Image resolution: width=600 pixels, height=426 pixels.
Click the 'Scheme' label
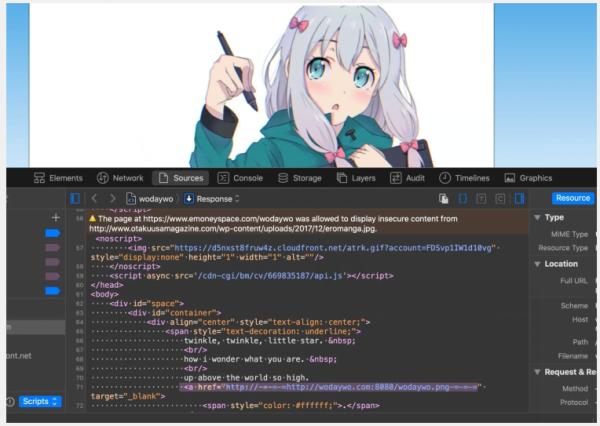point(574,305)
